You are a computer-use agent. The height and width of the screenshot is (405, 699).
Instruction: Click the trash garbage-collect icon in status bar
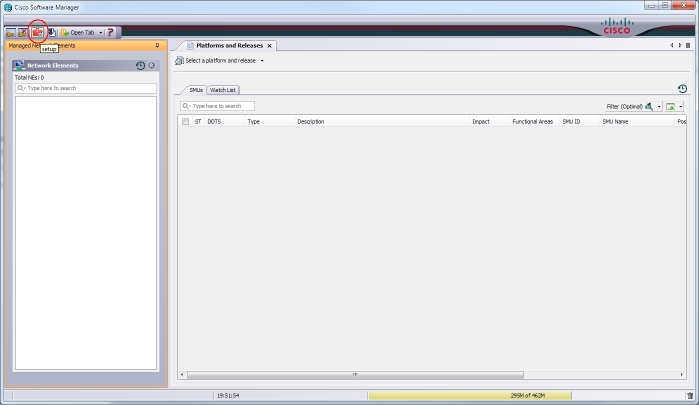click(690, 396)
